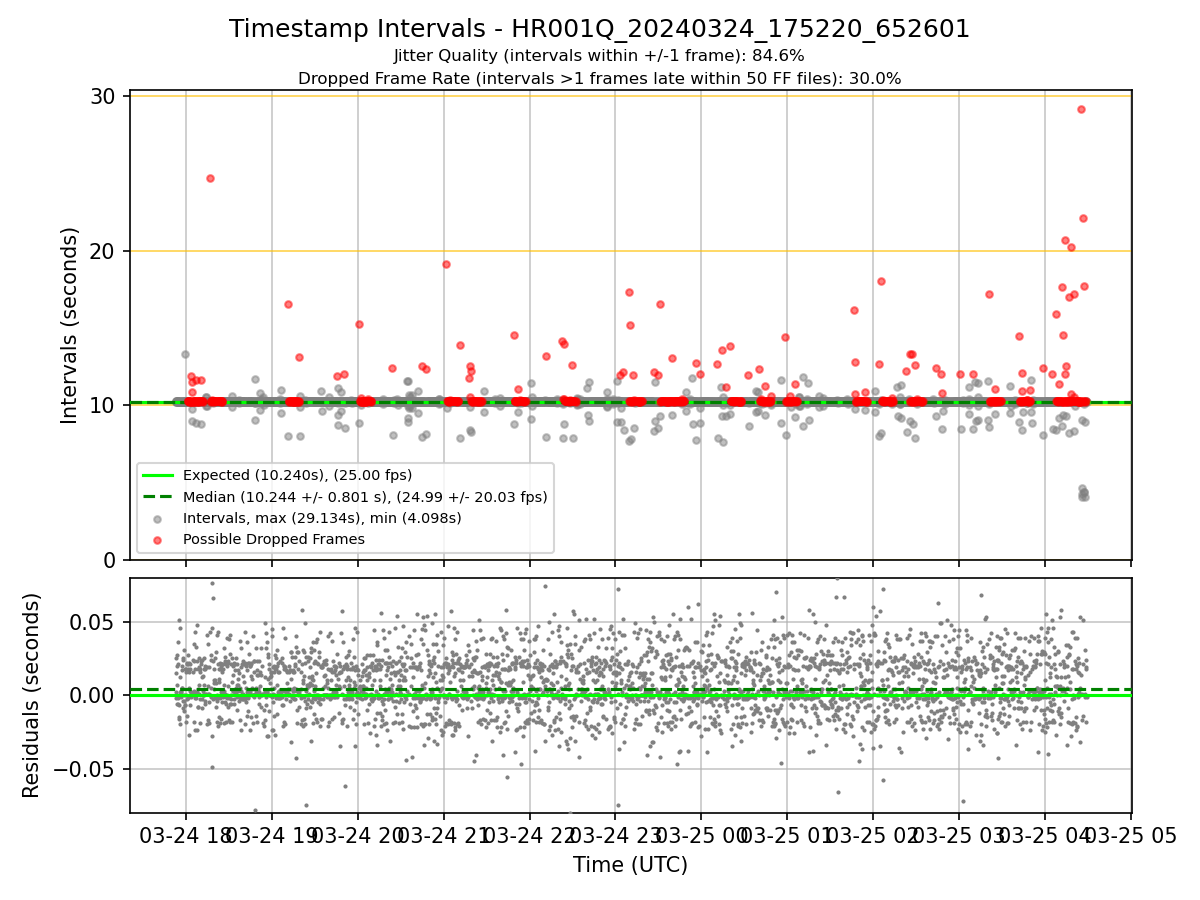
Task: Click the dashed green Median legend line sample
Action: point(158,496)
